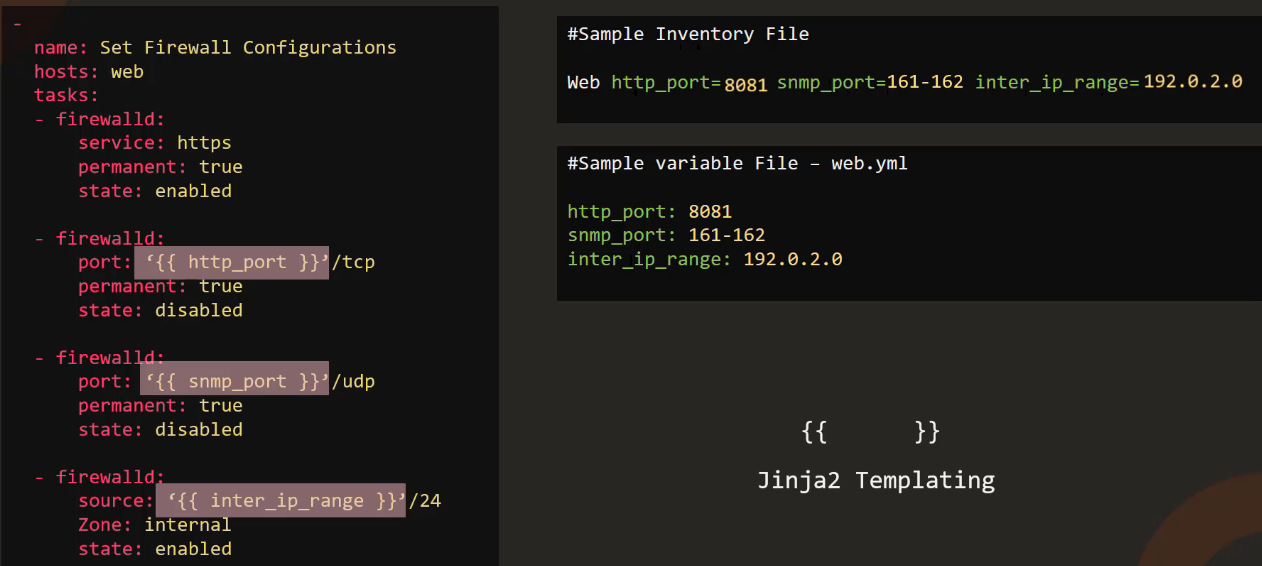The height and width of the screenshot is (566, 1262).
Task: Click the 'Web' host name in the inventory
Action: pyautogui.click(x=584, y=82)
